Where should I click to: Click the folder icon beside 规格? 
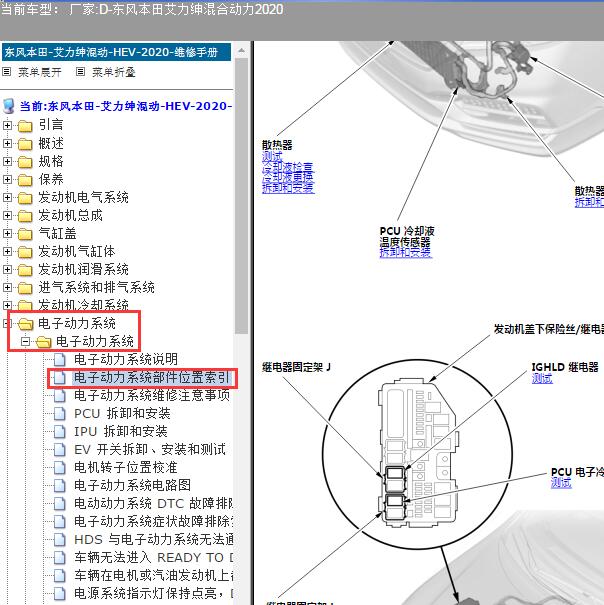25,162
